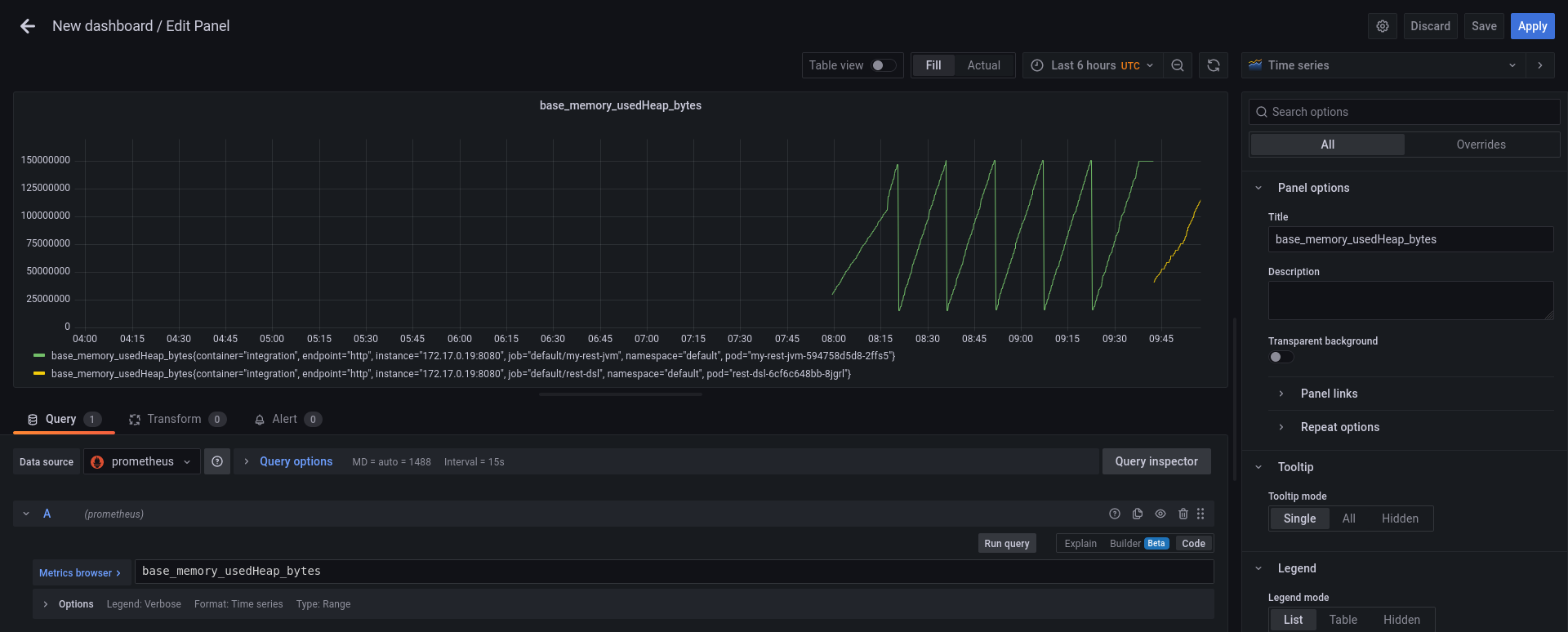Delete query A with the trash icon
The width and height of the screenshot is (1568, 632).
1183,514
